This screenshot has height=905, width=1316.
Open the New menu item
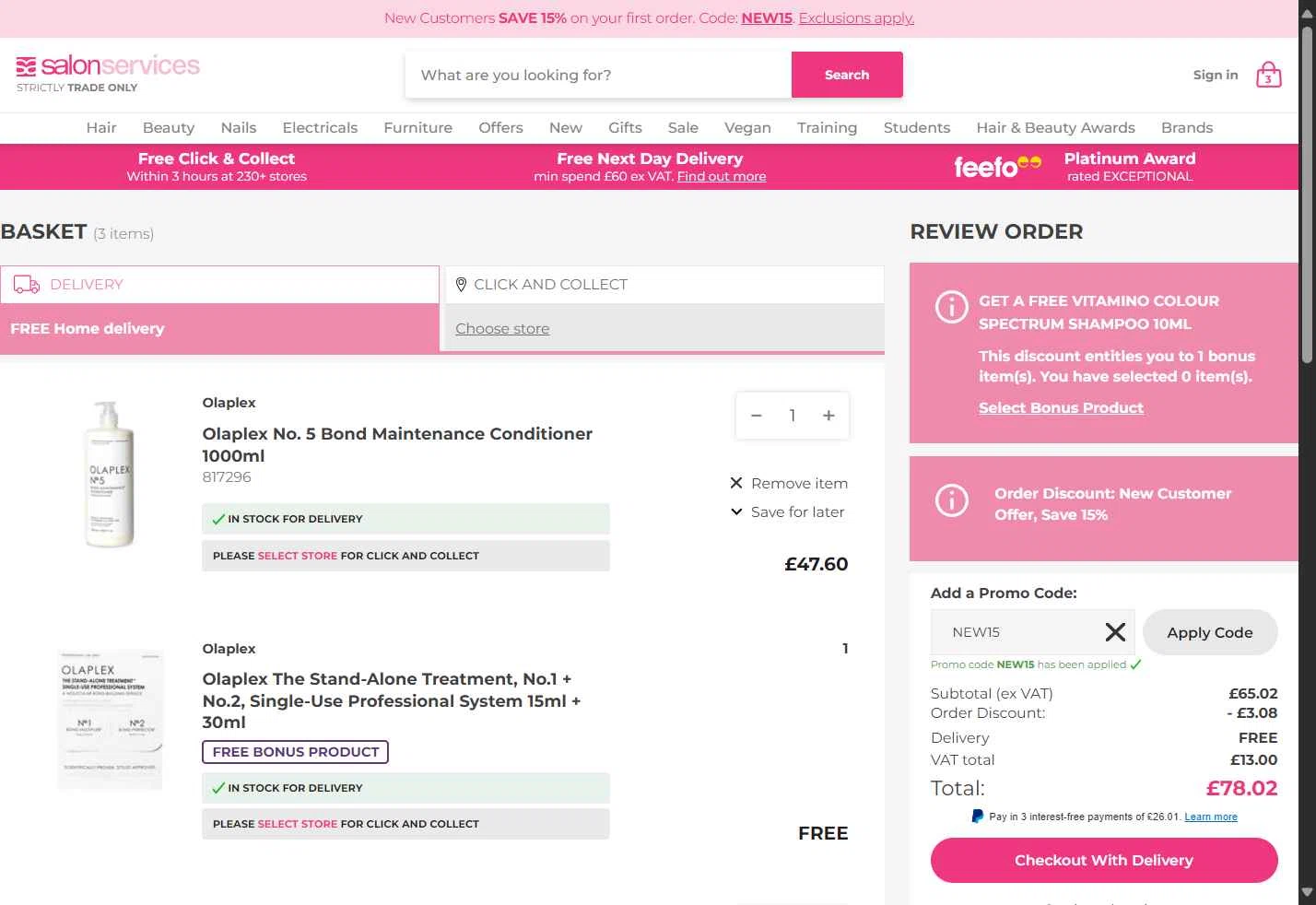[566, 128]
